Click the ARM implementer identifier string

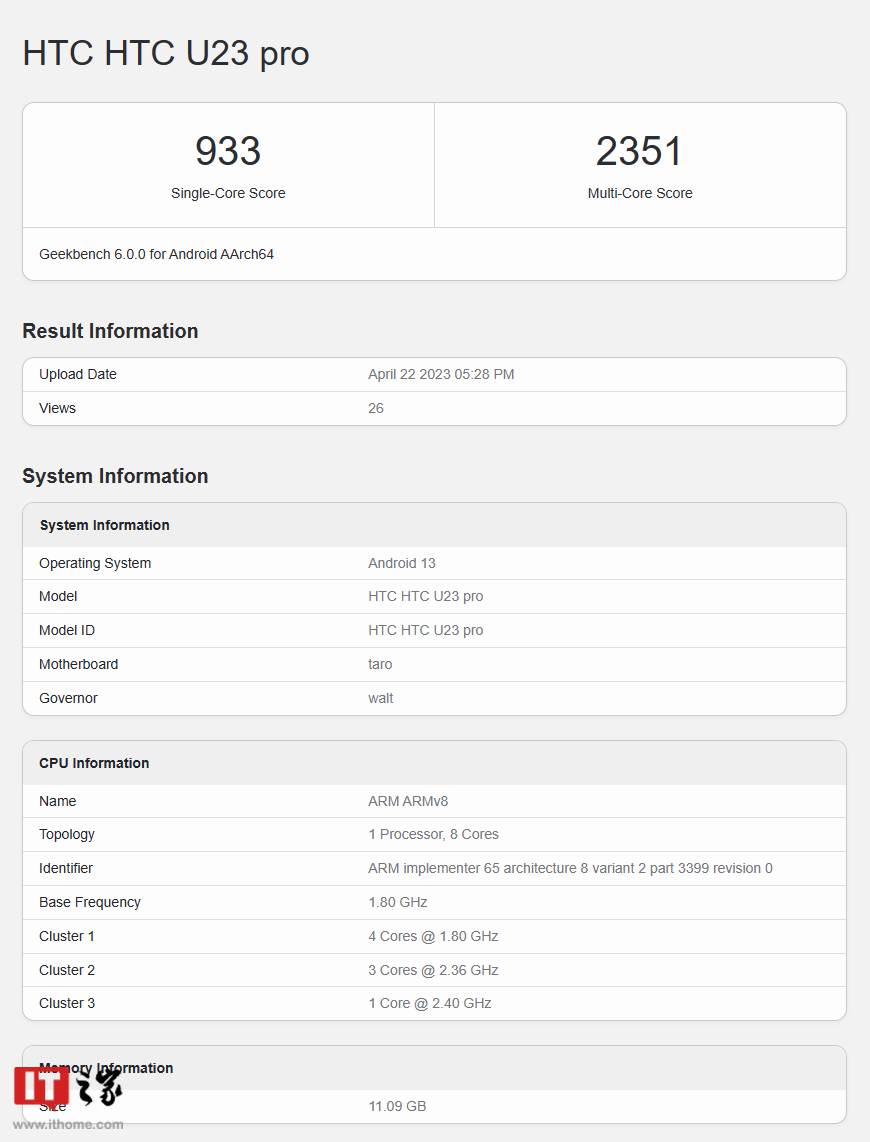pyautogui.click(x=570, y=868)
